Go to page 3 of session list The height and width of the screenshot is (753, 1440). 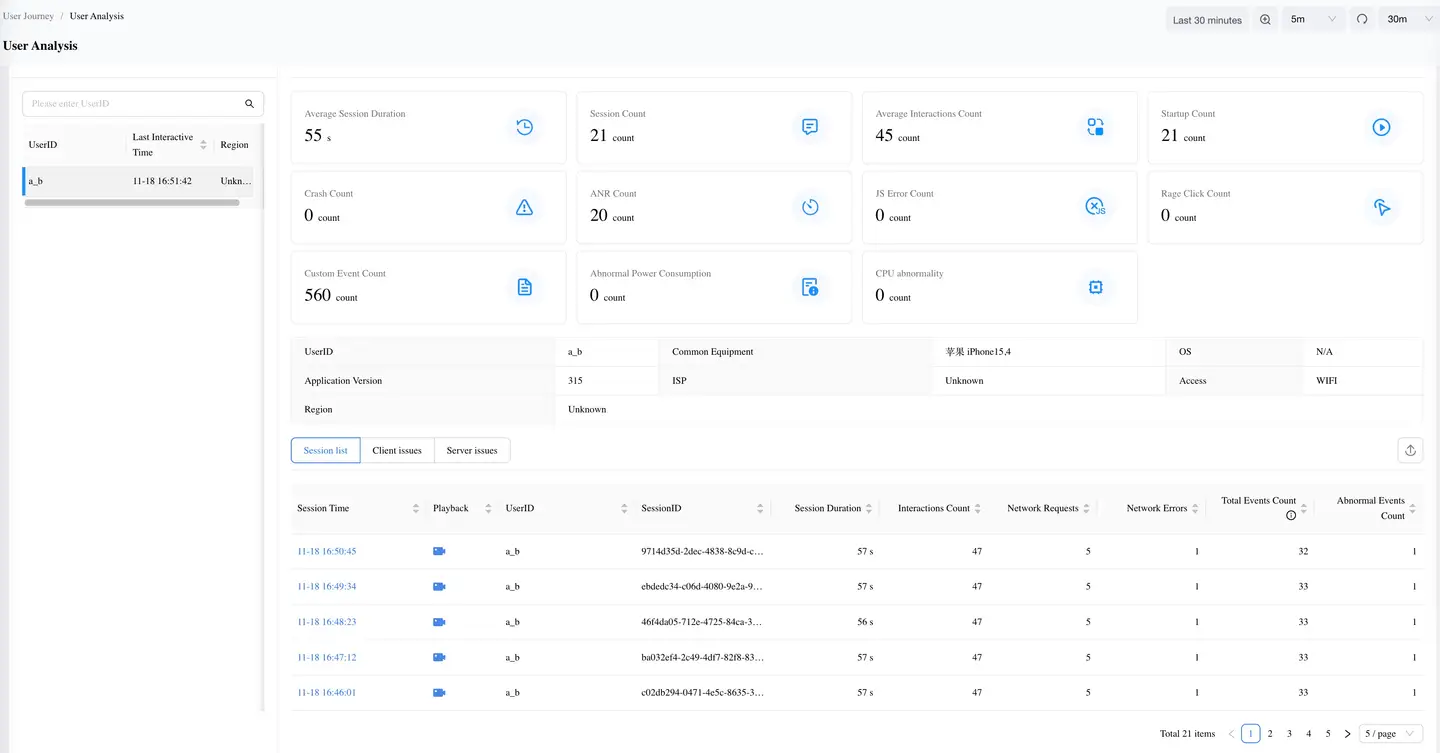1290,734
